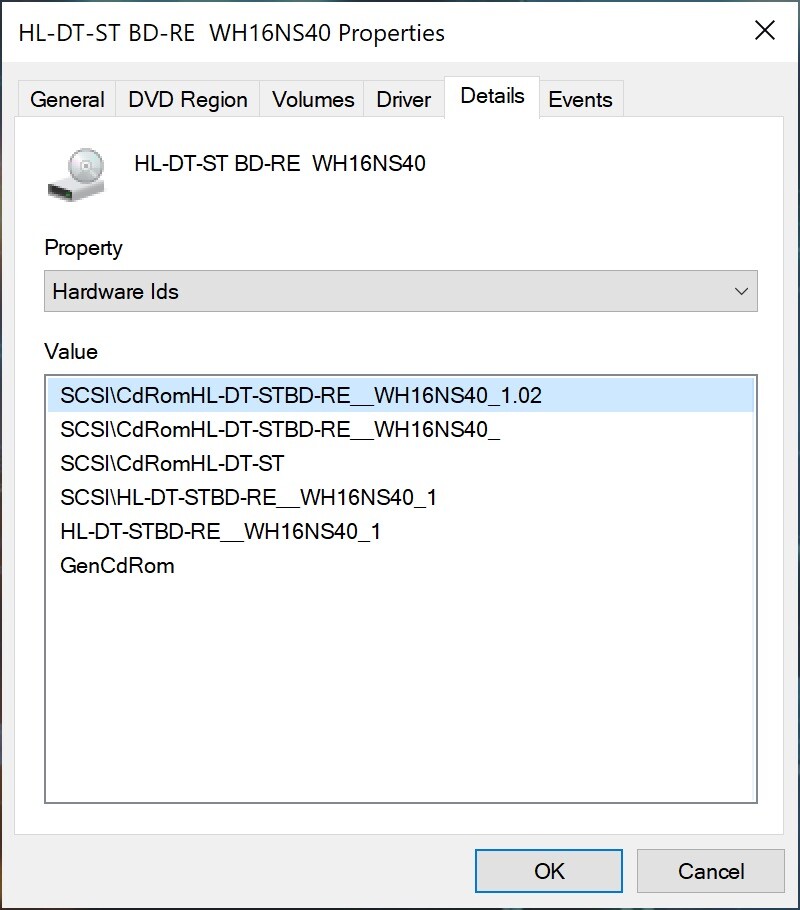
Task: Select value SCSI\HL-DT-STBD-RE__WH16NS40_1
Action: [x=401, y=497]
